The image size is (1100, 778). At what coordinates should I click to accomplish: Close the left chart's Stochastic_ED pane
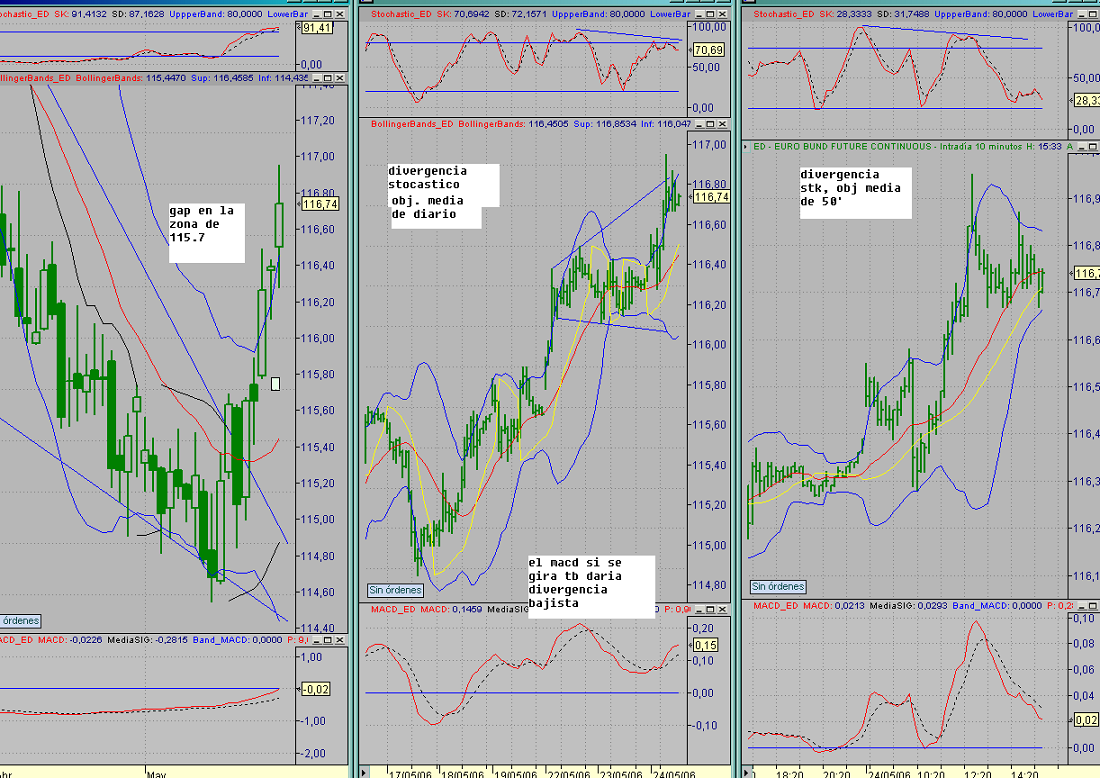[340, 14]
